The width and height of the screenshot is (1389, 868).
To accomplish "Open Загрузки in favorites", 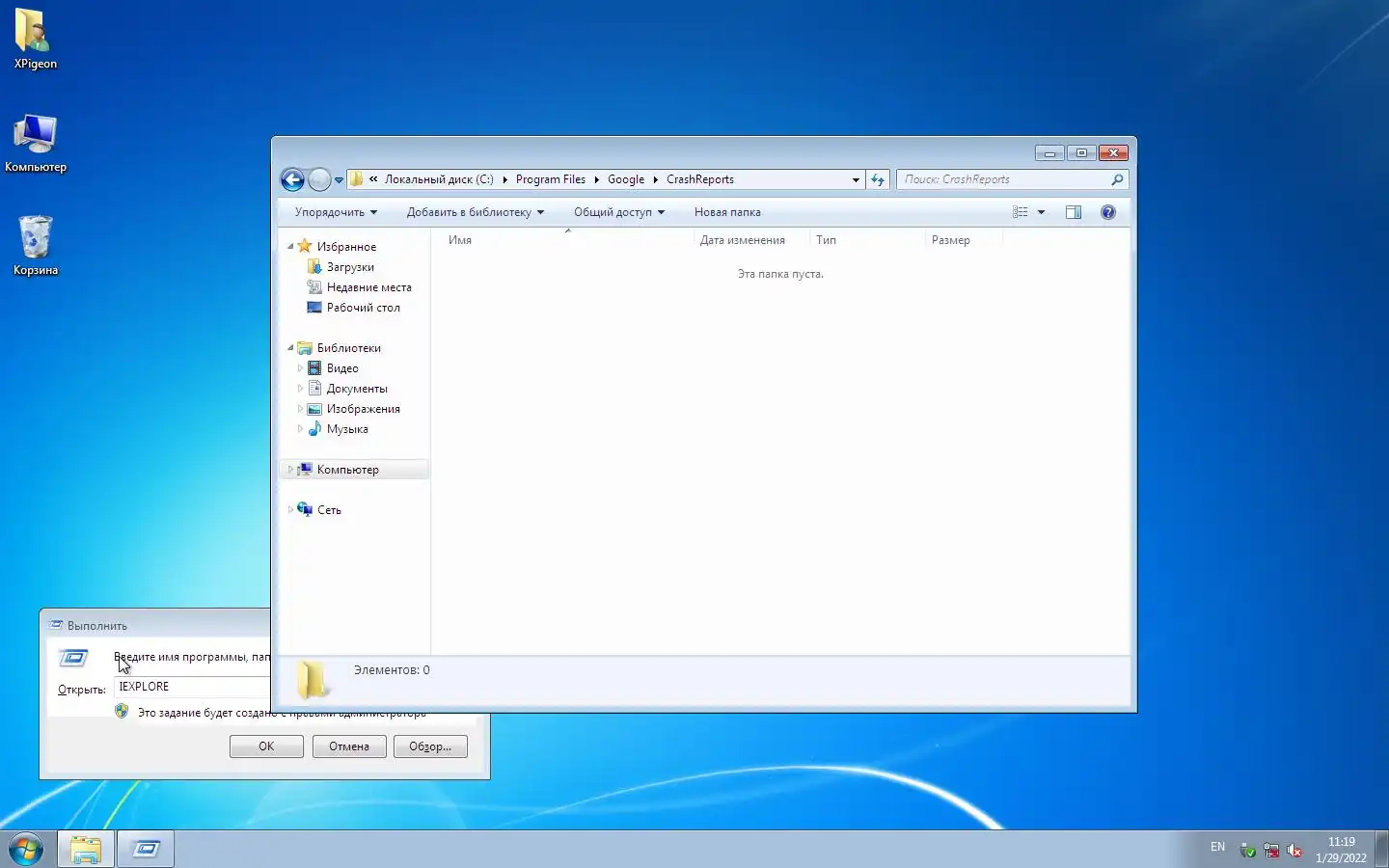I will (350, 267).
